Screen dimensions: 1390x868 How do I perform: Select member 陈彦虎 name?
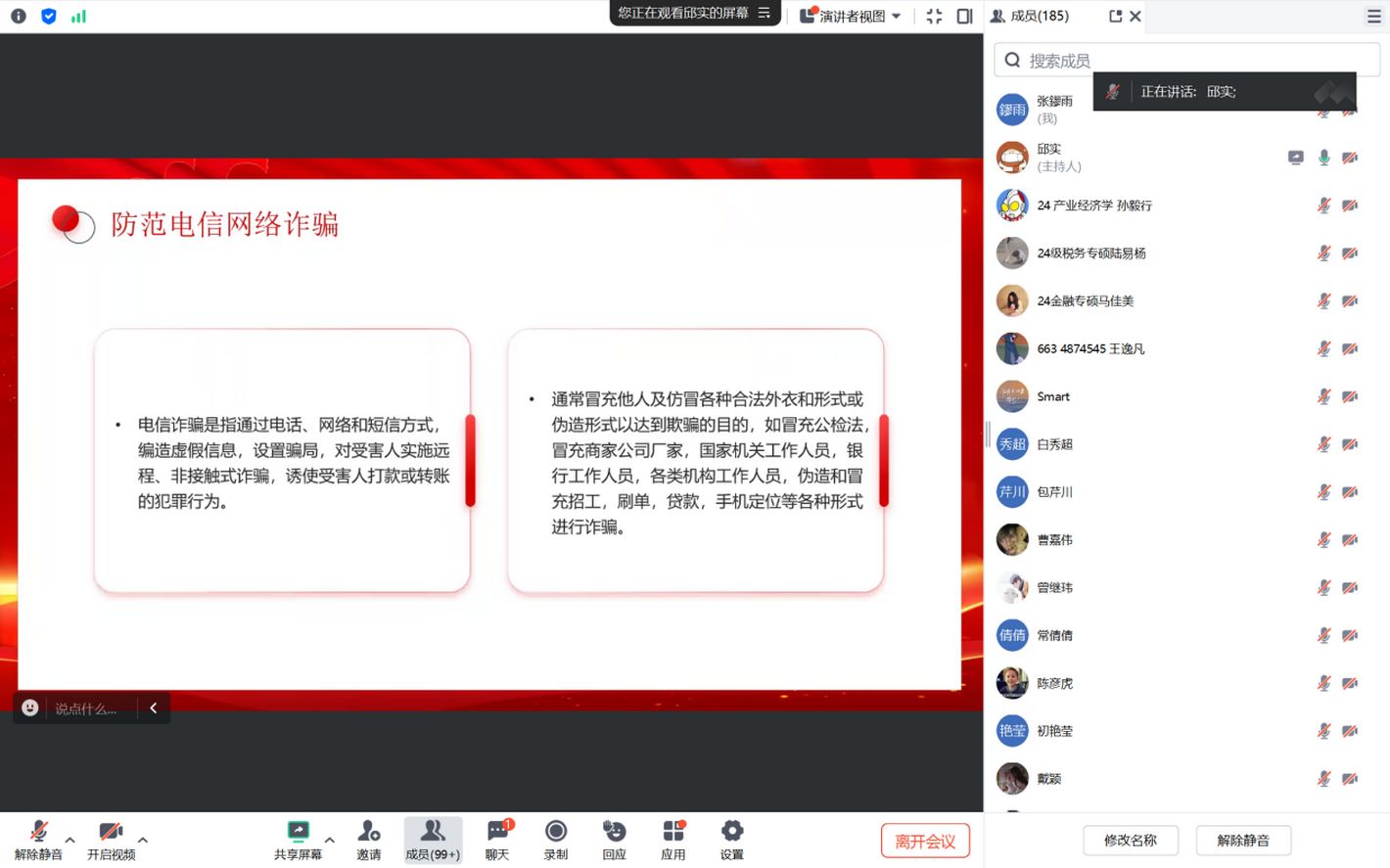click(x=1055, y=683)
